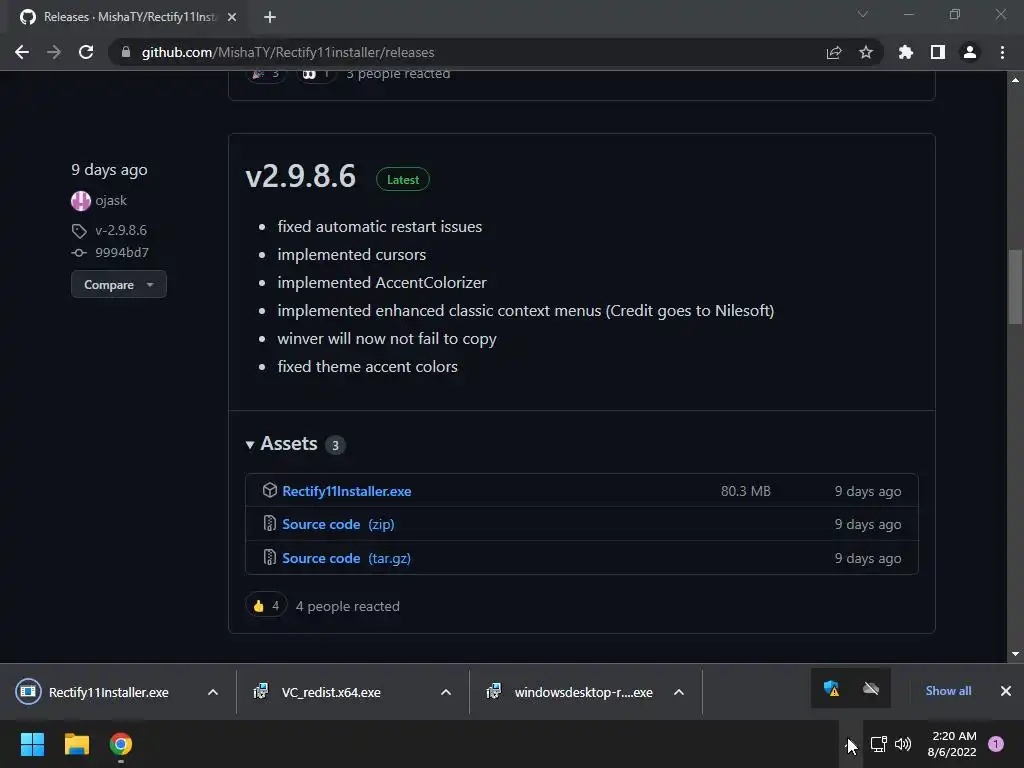The width and height of the screenshot is (1024, 768).
Task: Open the Chrome profile menu
Action: coord(970,52)
